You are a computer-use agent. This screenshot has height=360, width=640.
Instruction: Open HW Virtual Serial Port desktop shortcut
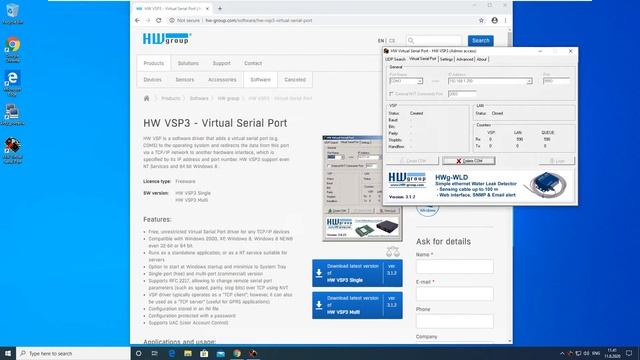(13, 150)
